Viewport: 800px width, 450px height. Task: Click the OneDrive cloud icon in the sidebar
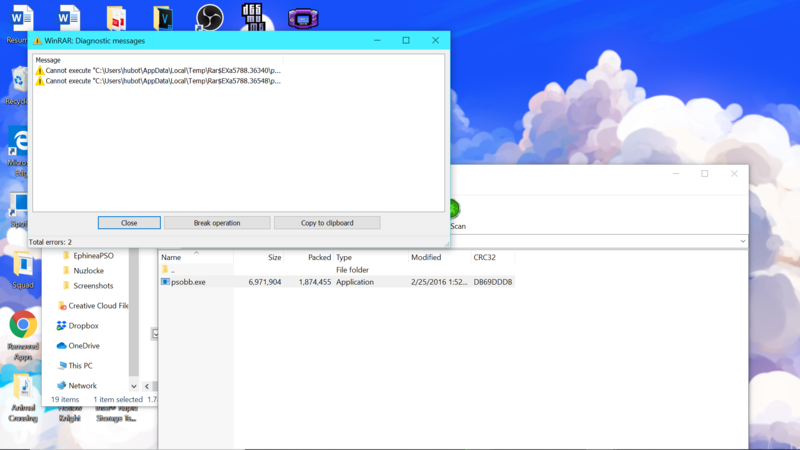coord(61,345)
